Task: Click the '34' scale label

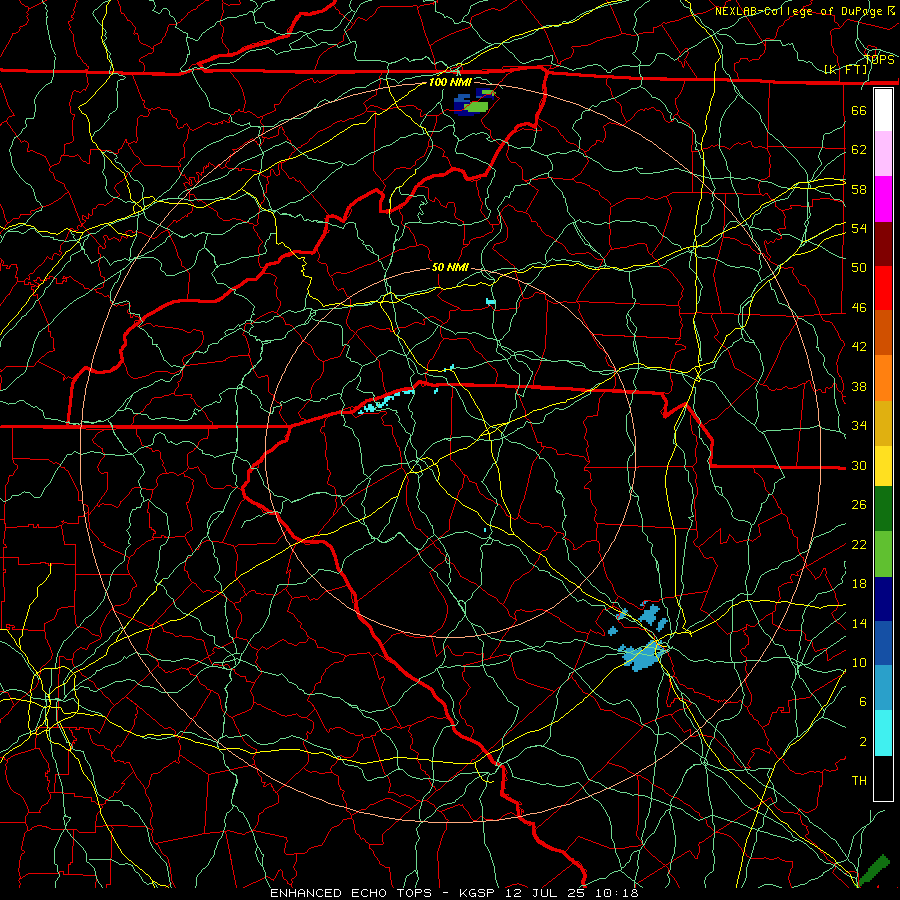Action: click(x=859, y=426)
